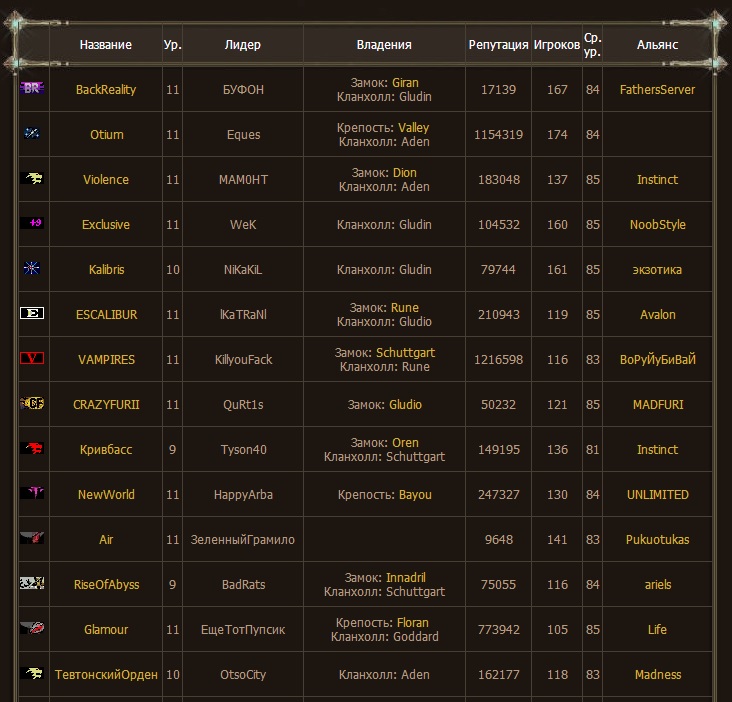This screenshot has height=702, width=732.
Task: Open the Dion castle link
Action: click(405, 173)
